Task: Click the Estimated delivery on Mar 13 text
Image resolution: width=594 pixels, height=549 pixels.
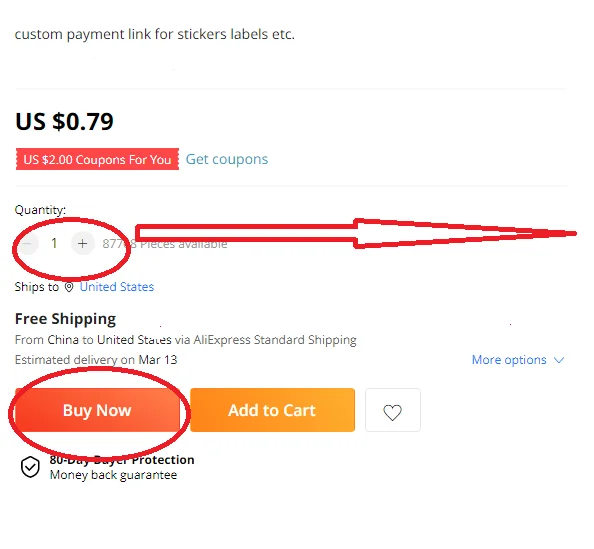Action: [96, 360]
